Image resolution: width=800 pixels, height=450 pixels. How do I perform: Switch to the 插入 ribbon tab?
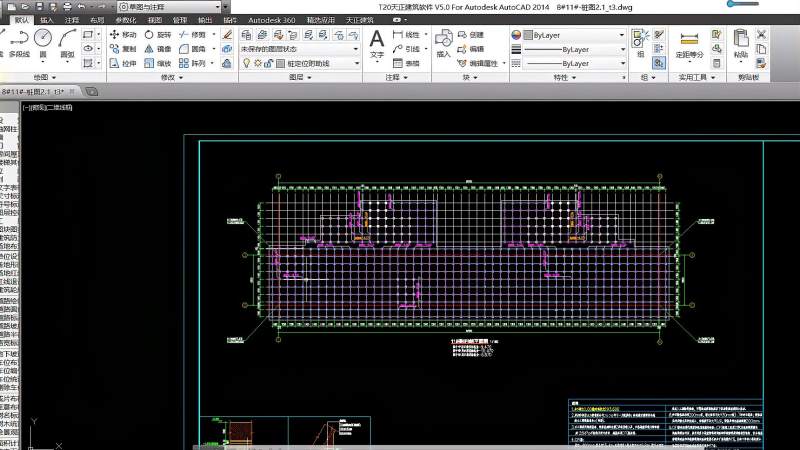[x=47, y=19]
